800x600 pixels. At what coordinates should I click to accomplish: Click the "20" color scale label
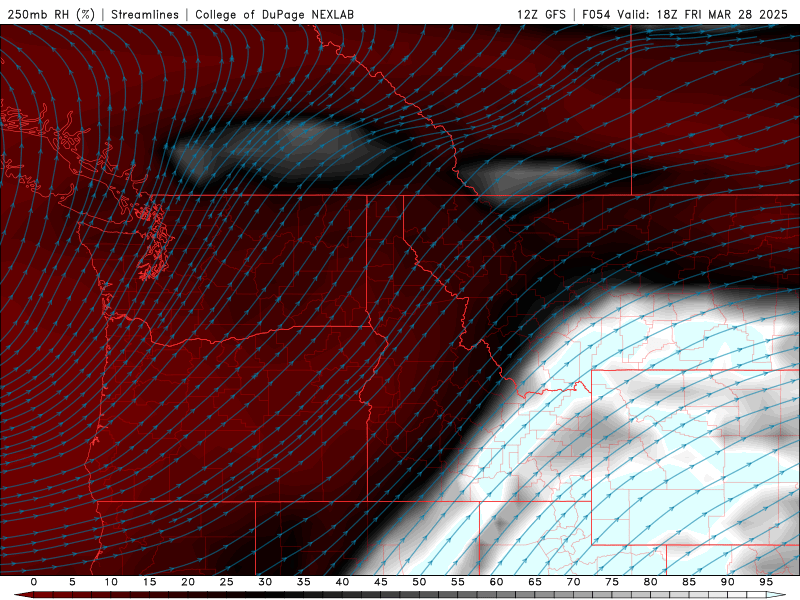(x=188, y=582)
